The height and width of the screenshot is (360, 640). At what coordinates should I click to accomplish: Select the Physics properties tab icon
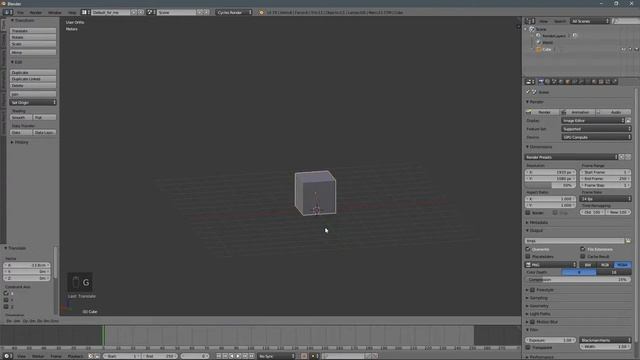tap(615, 82)
